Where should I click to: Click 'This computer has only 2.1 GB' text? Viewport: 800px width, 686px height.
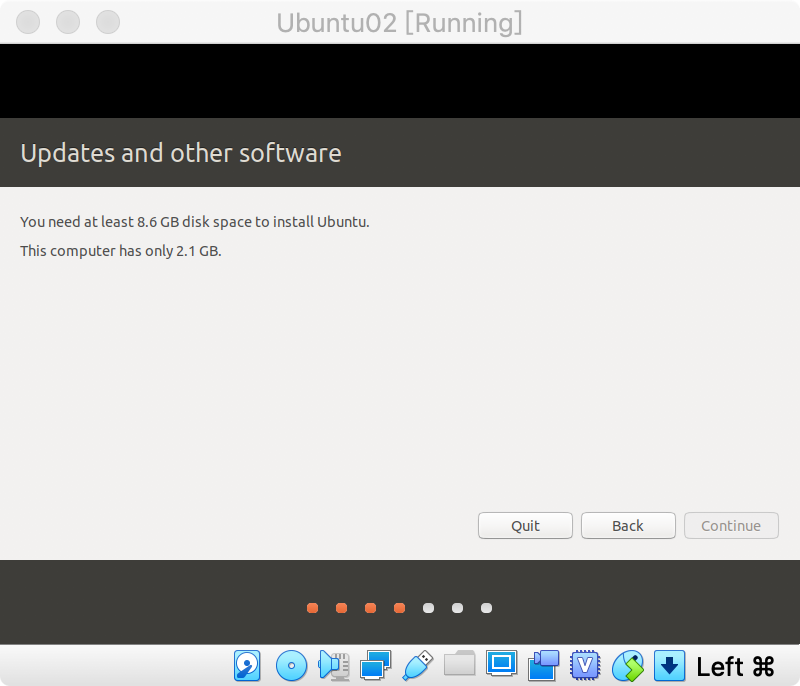click(121, 251)
